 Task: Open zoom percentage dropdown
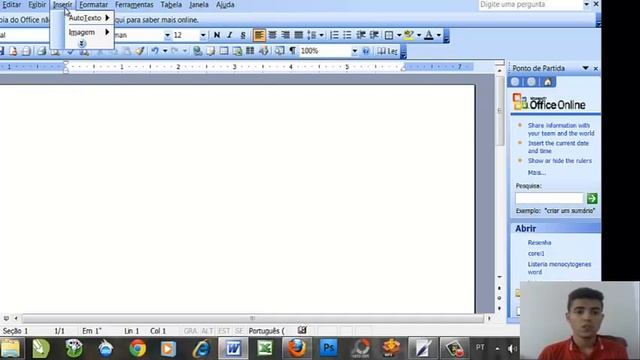click(354, 51)
